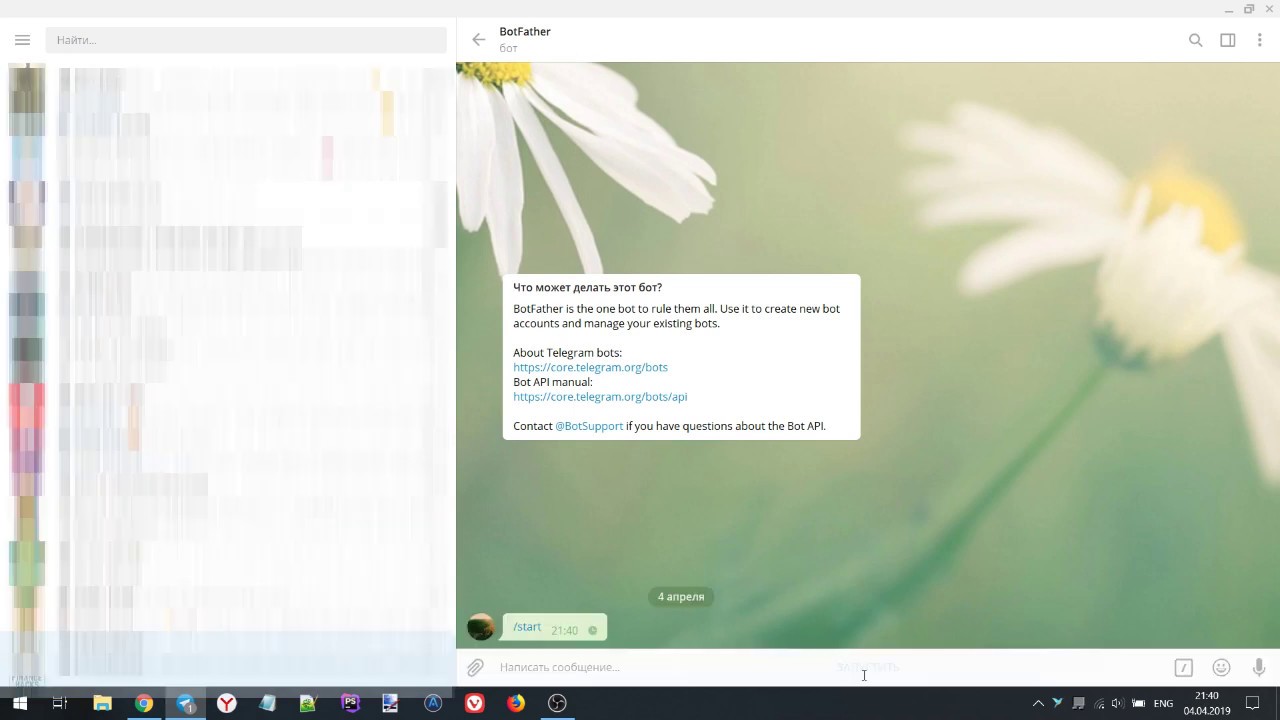Open the core.telegram.org/bots/api link
The width and height of the screenshot is (1280, 720).
coord(600,396)
